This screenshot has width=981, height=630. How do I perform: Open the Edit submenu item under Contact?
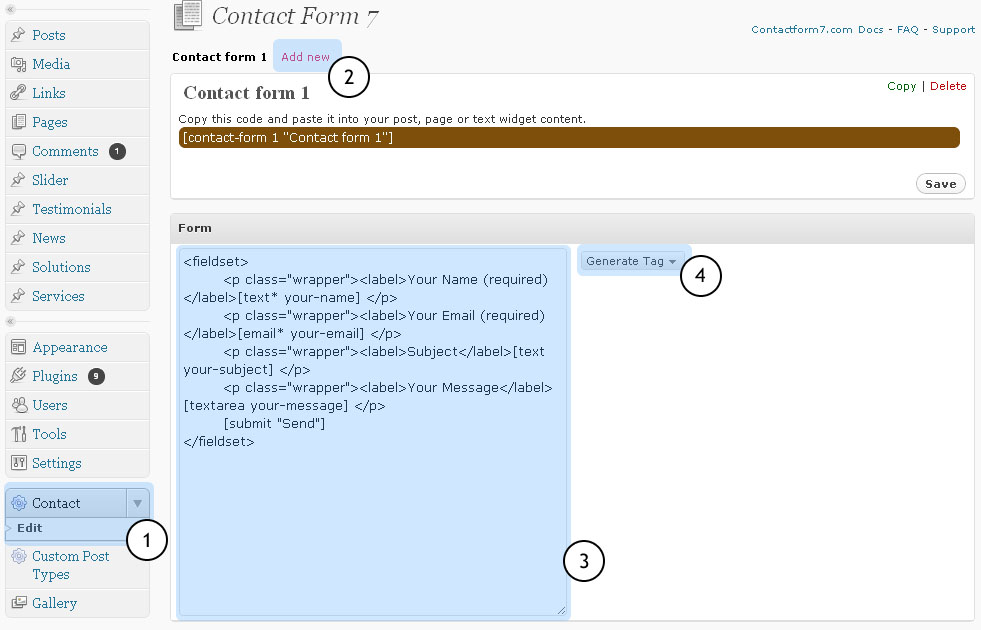point(30,528)
